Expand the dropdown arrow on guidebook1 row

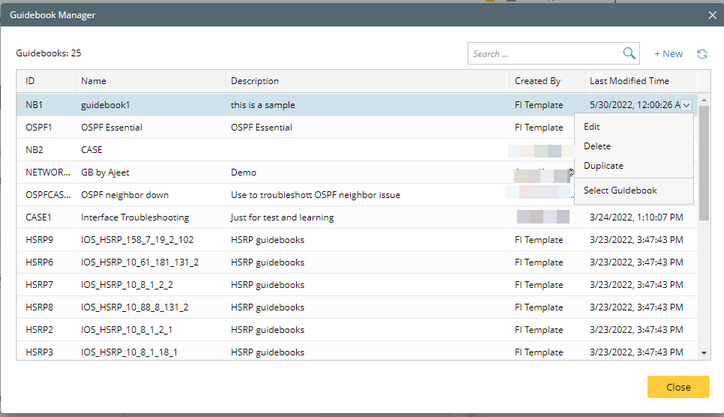[x=685, y=105]
